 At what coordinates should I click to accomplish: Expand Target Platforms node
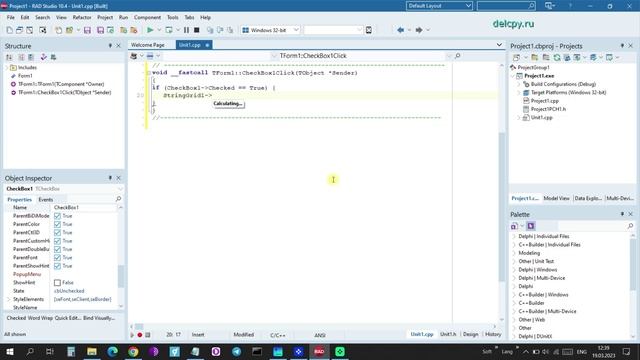519,93
